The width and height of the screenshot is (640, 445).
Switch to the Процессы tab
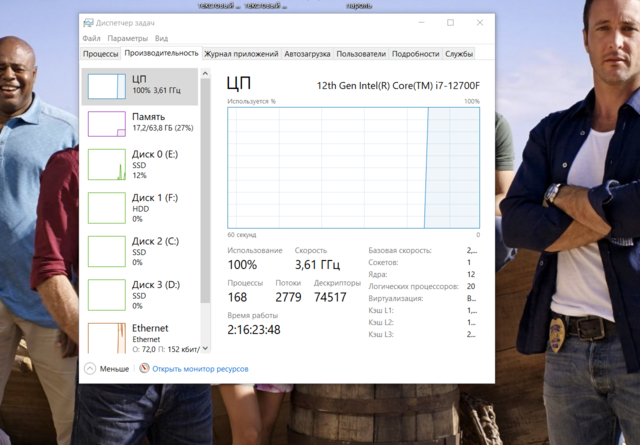101,54
